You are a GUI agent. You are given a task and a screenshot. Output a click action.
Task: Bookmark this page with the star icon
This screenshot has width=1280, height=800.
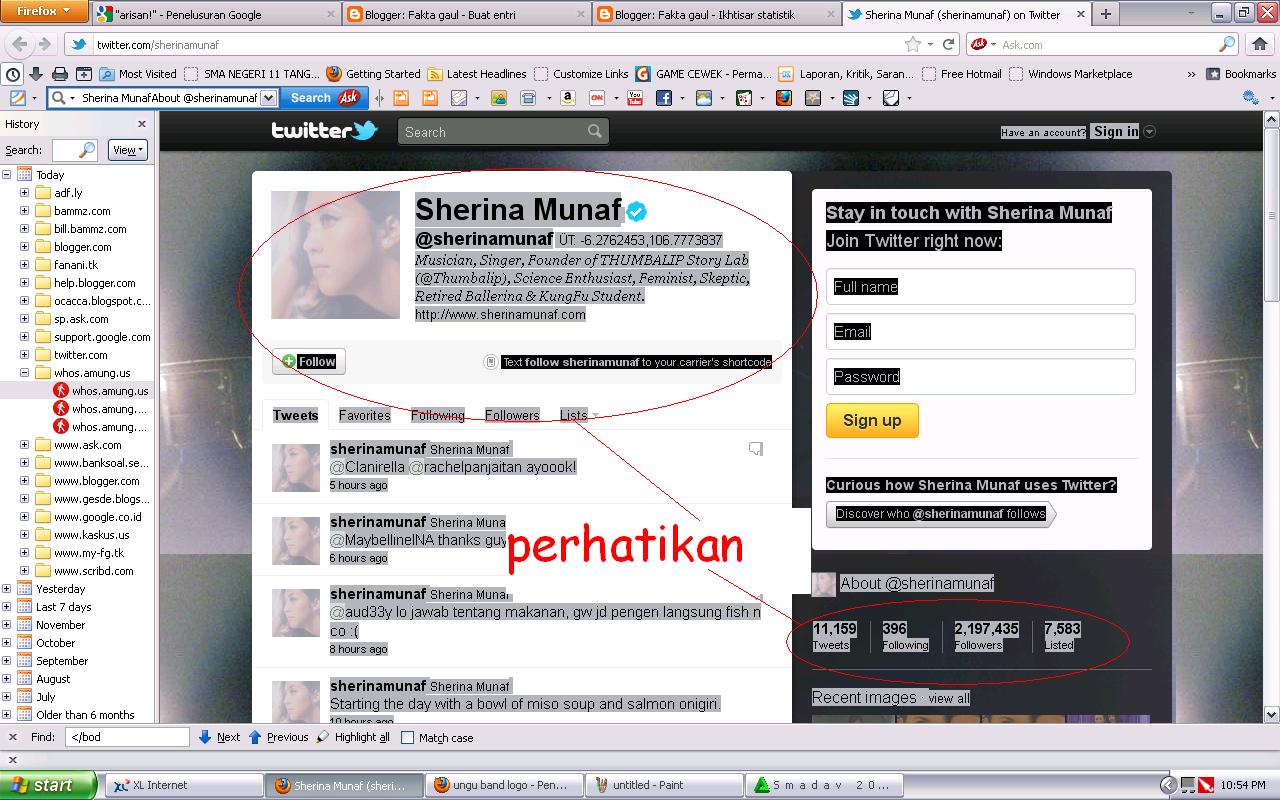click(912, 44)
